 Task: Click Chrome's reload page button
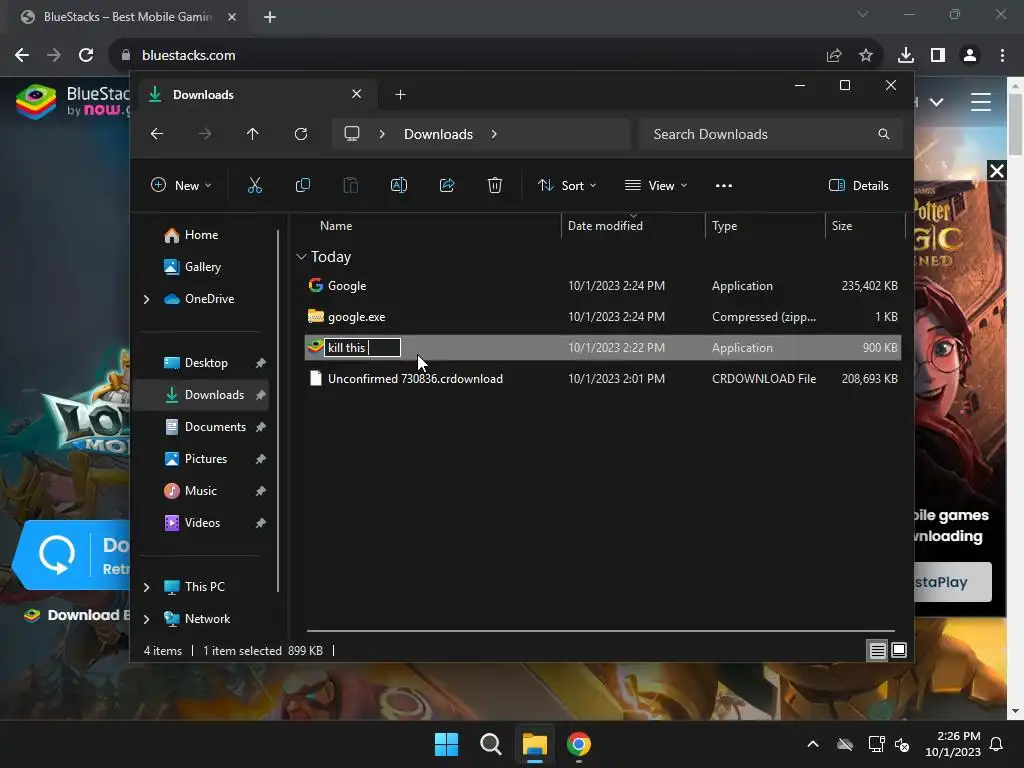(x=86, y=56)
